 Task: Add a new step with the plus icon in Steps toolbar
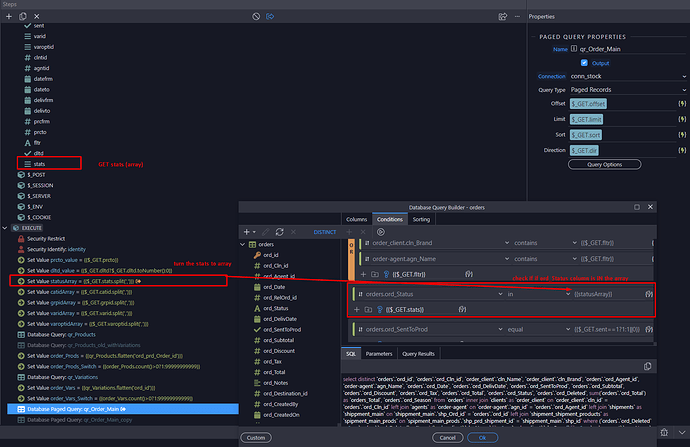[9, 16]
